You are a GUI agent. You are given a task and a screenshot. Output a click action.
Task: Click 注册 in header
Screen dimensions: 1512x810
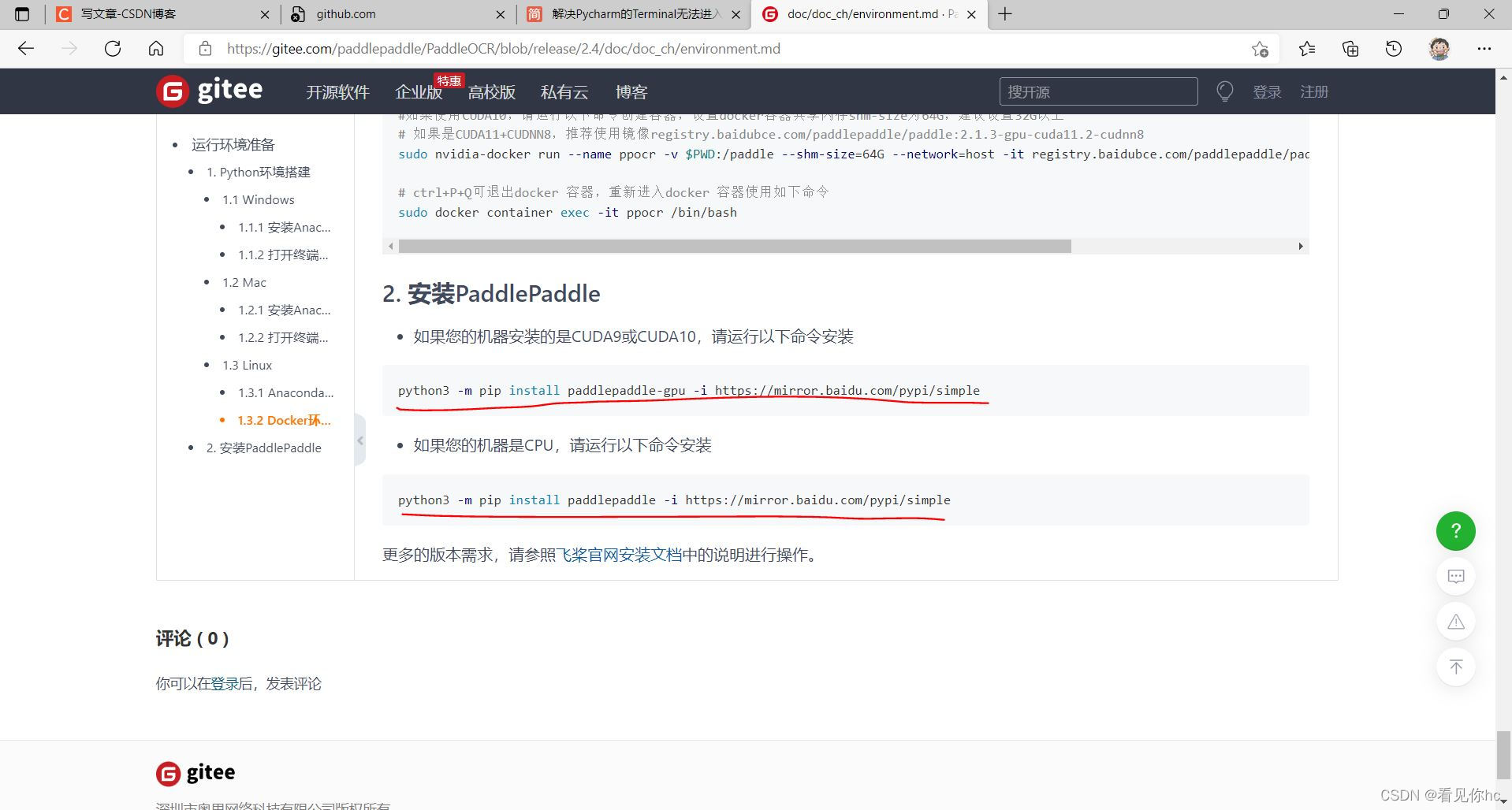[x=1314, y=92]
